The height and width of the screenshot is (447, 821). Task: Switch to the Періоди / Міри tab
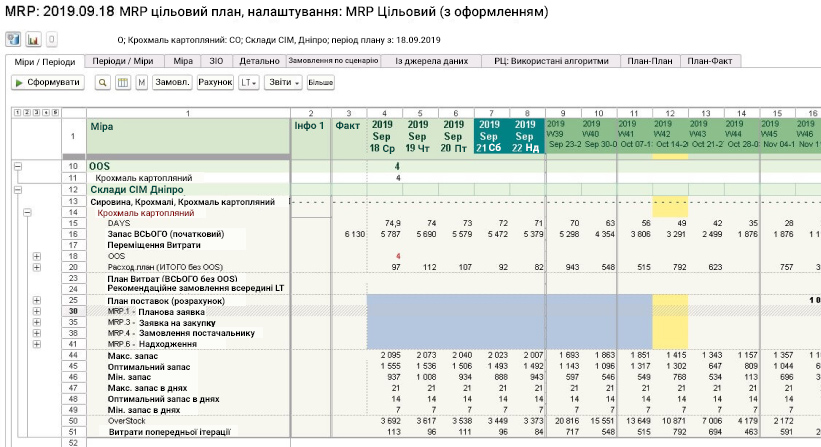tap(123, 61)
